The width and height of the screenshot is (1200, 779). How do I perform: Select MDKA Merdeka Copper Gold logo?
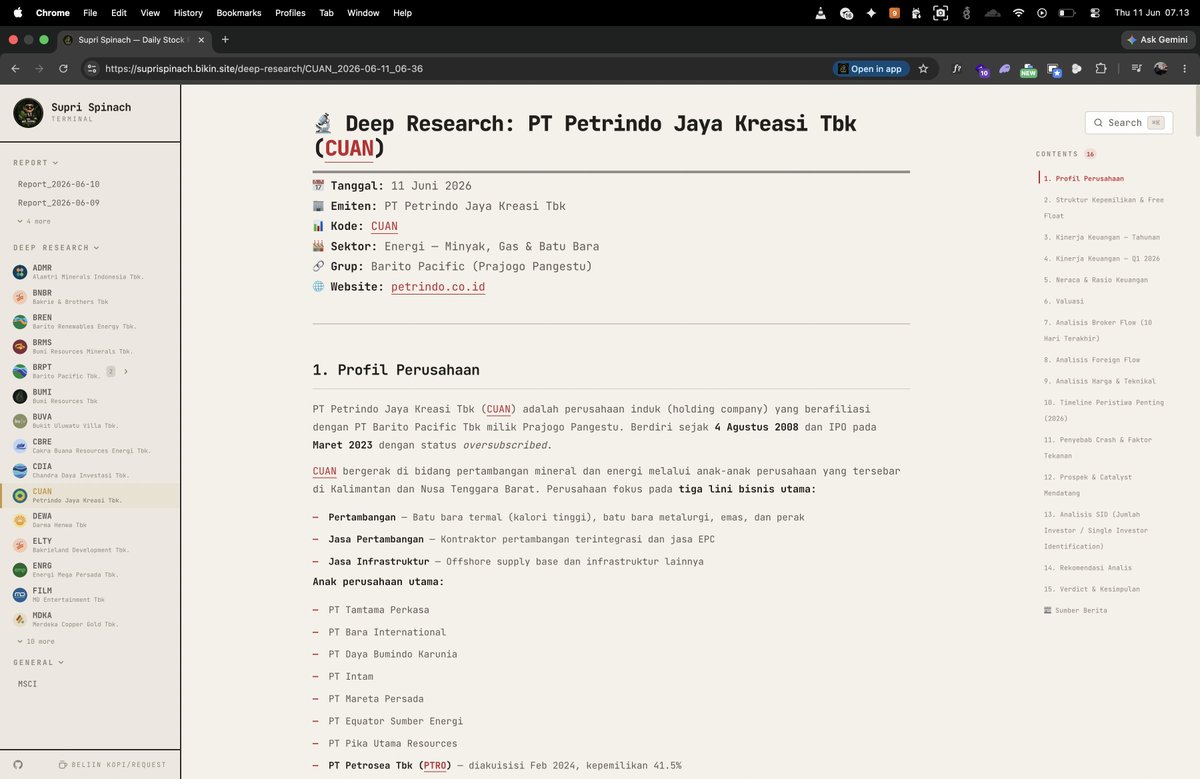[x=20, y=620]
